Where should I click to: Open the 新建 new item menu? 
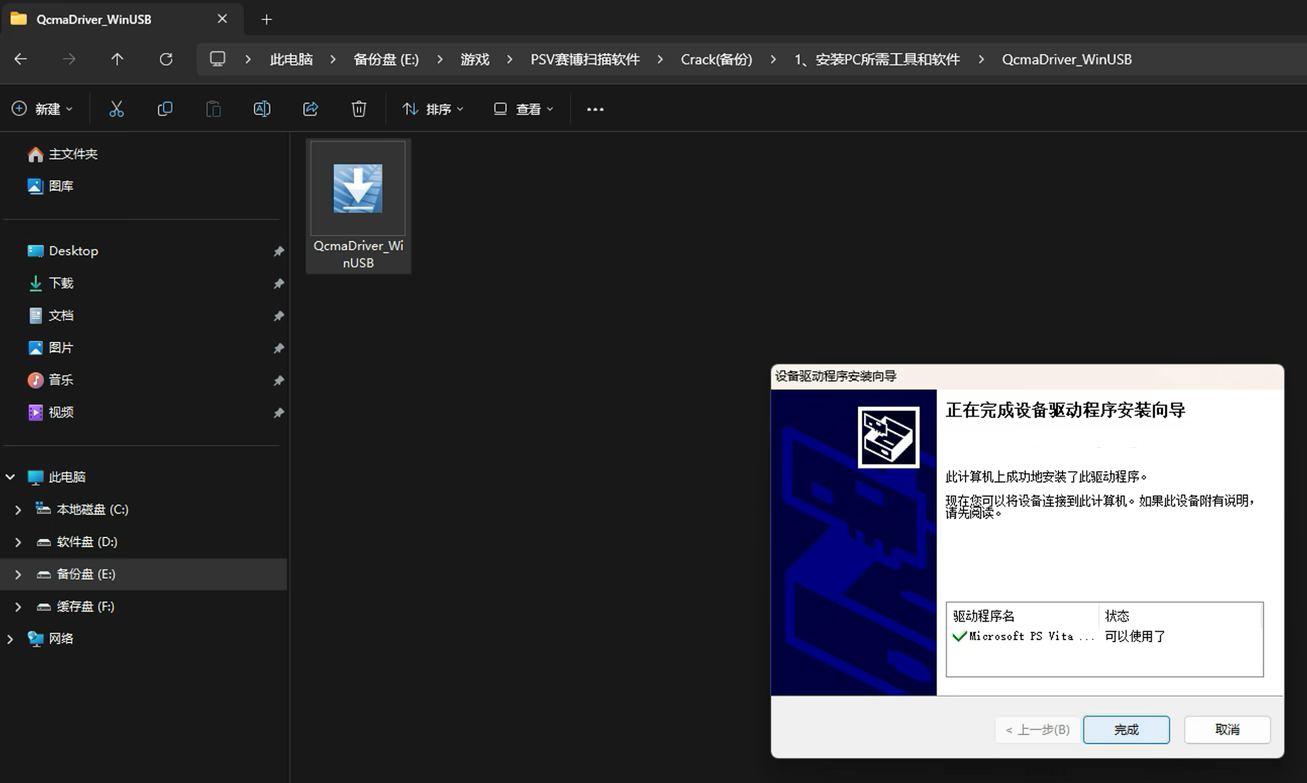click(x=42, y=109)
